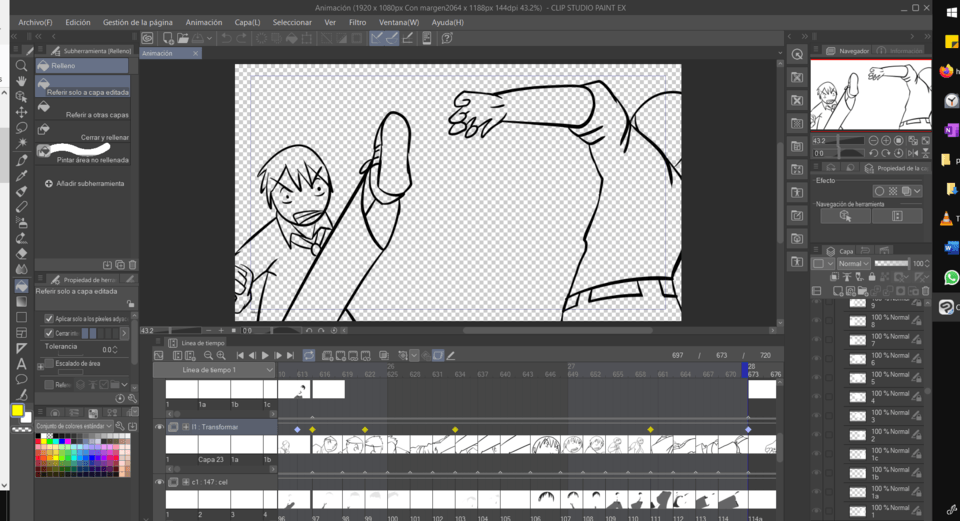Toggle the timeline loop playback button
The image size is (960, 521).
tap(309, 356)
